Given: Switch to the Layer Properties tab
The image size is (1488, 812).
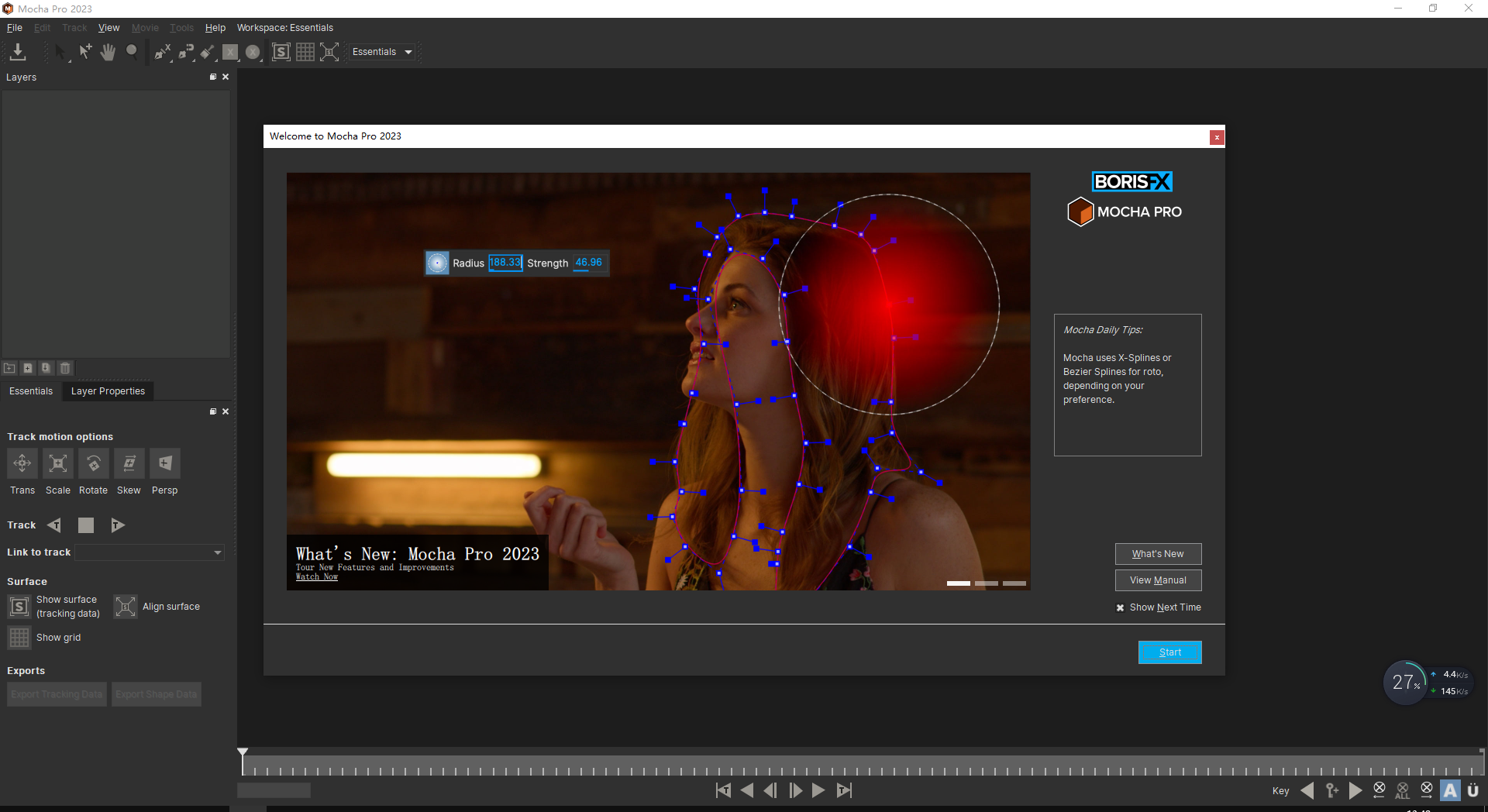Looking at the screenshot, I should tap(107, 391).
